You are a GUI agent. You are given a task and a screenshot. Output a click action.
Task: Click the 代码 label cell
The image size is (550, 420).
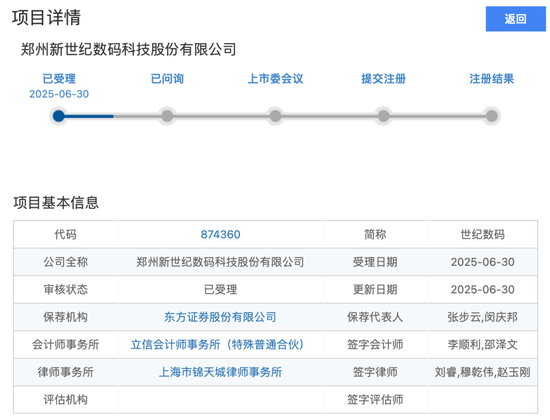pyautogui.click(x=66, y=234)
